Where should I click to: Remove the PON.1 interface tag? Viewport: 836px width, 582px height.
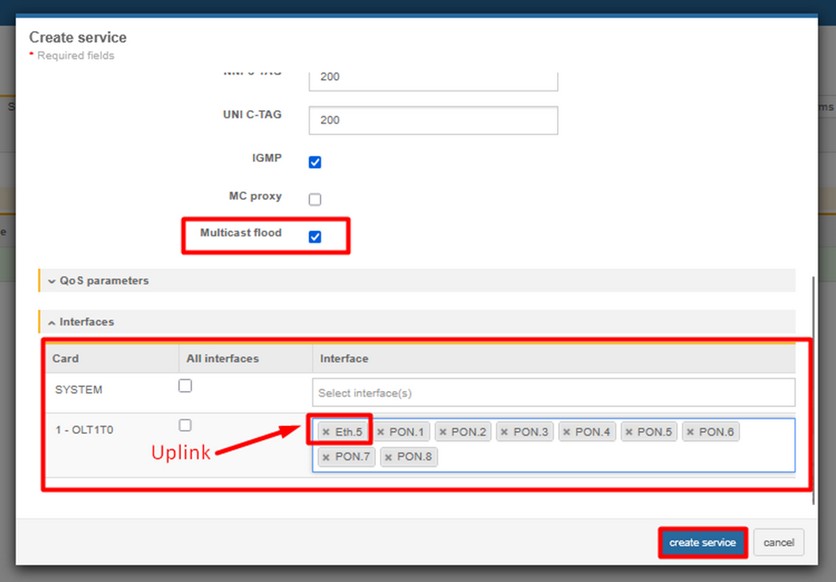[x=380, y=432]
